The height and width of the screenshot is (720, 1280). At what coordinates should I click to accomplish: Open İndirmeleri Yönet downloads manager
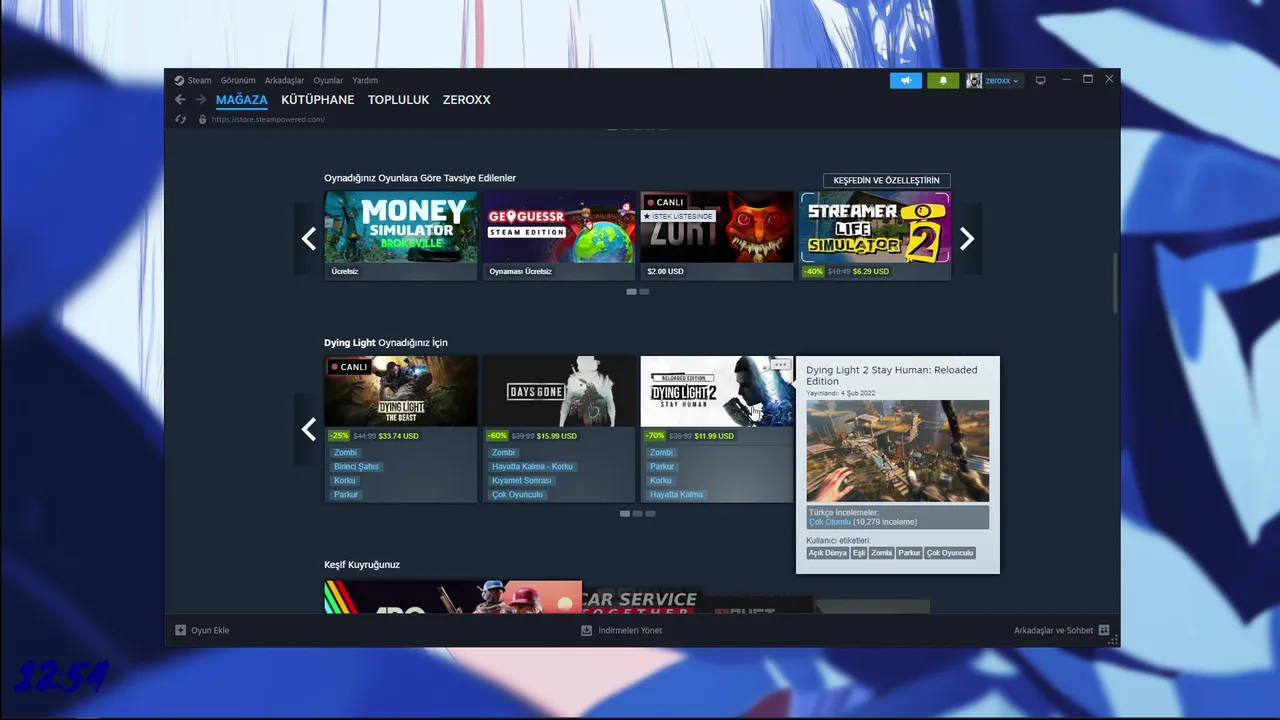click(x=622, y=630)
